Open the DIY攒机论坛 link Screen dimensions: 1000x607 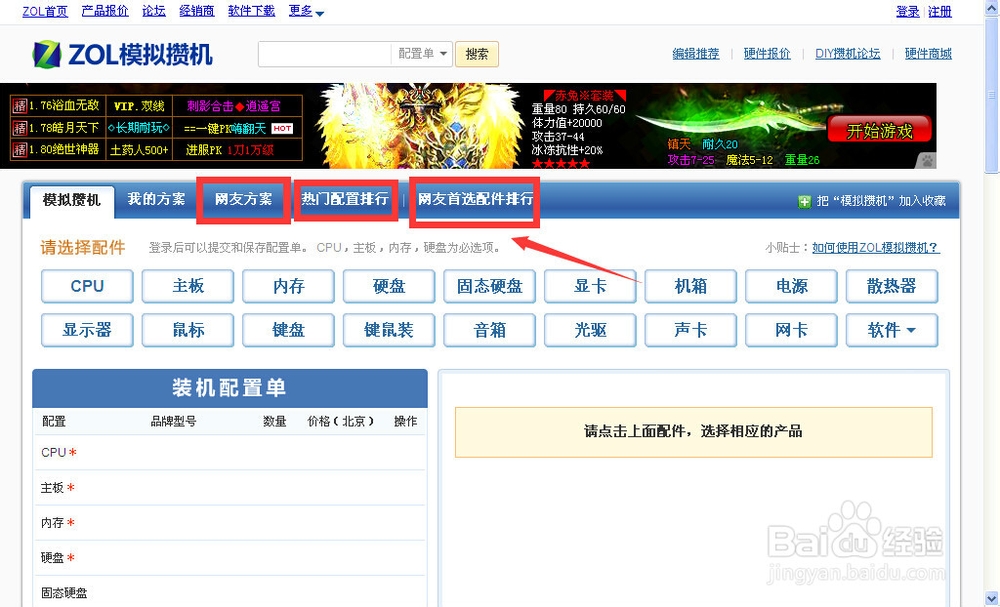tap(848, 54)
